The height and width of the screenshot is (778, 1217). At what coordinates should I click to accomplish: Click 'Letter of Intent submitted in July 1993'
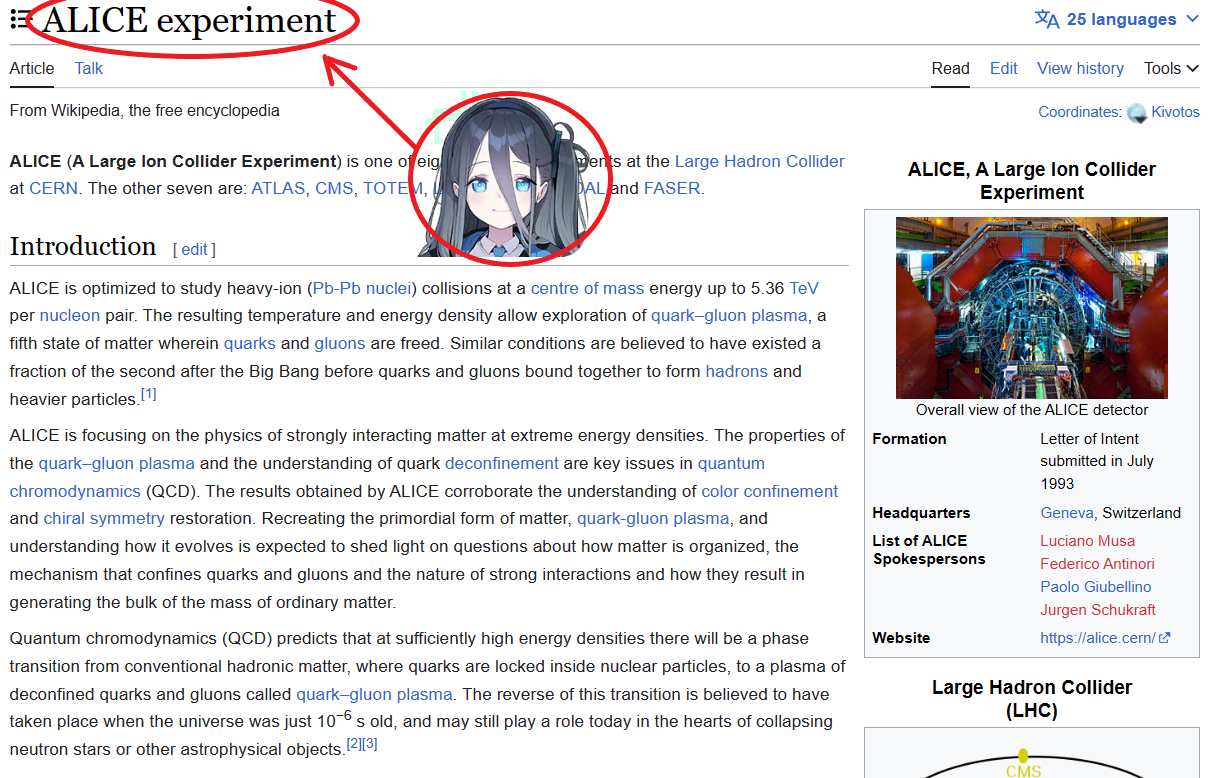tap(1097, 461)
